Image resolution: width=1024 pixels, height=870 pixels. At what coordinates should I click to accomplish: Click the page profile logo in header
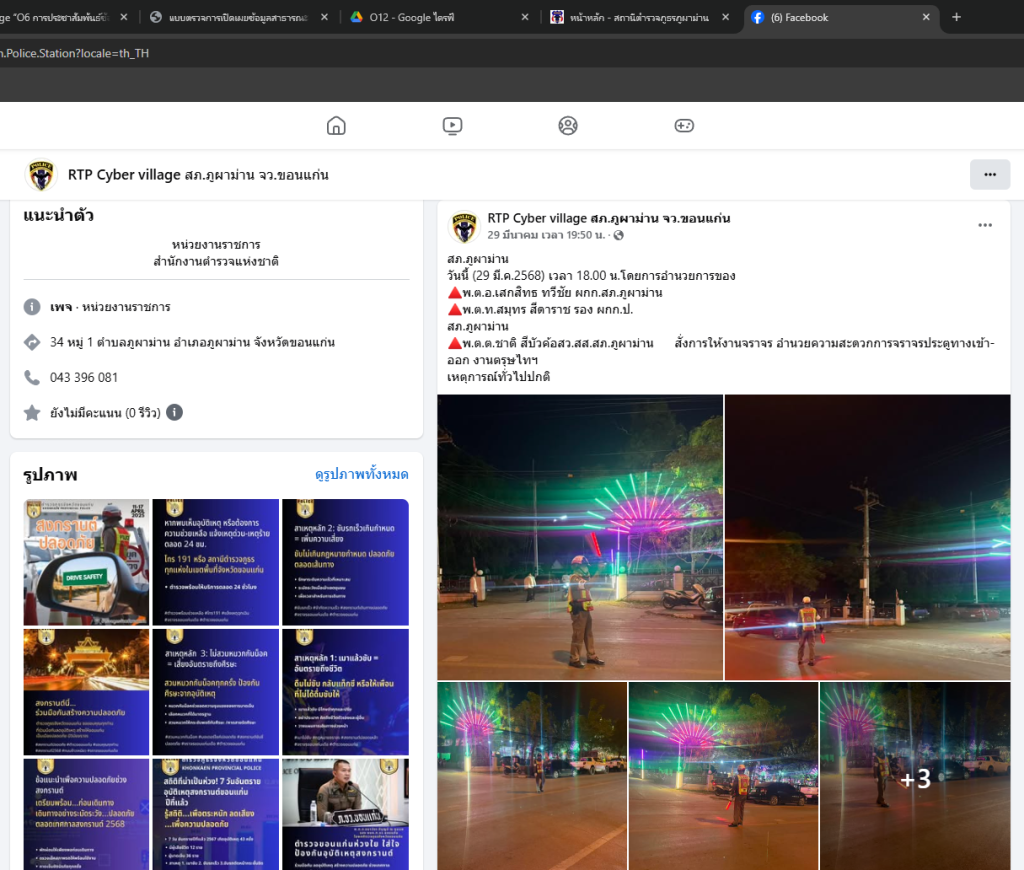pyautogui.click(x=41, y=175)
